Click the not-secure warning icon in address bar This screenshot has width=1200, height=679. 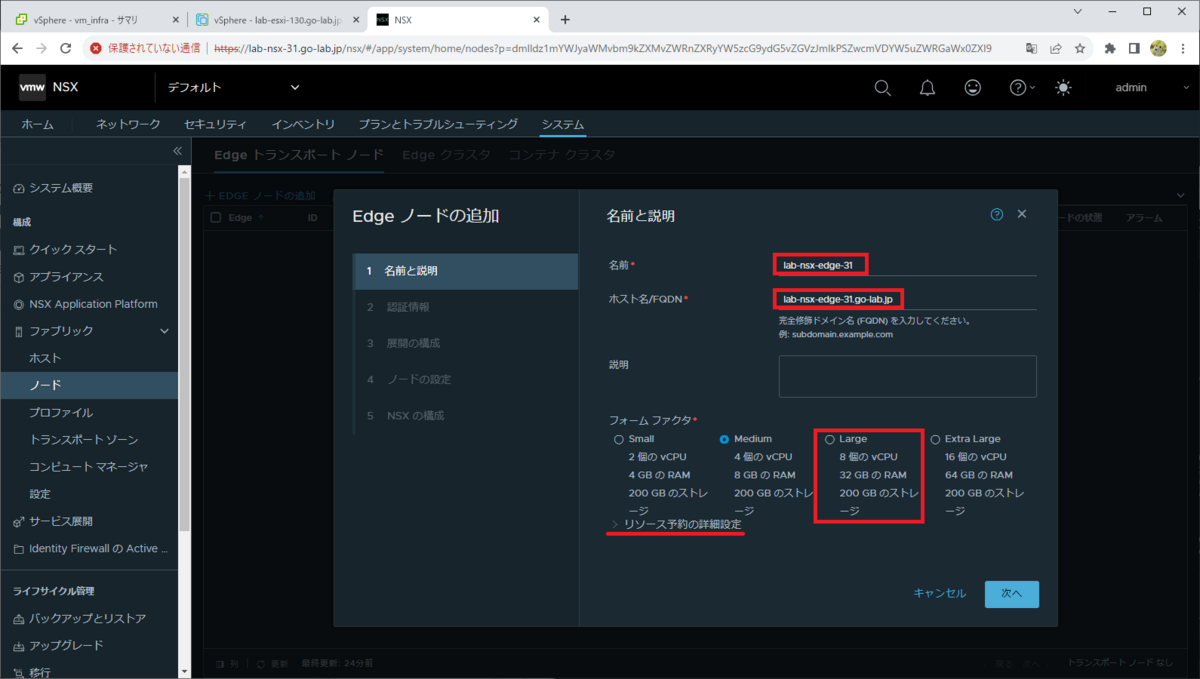coord(96,47)
